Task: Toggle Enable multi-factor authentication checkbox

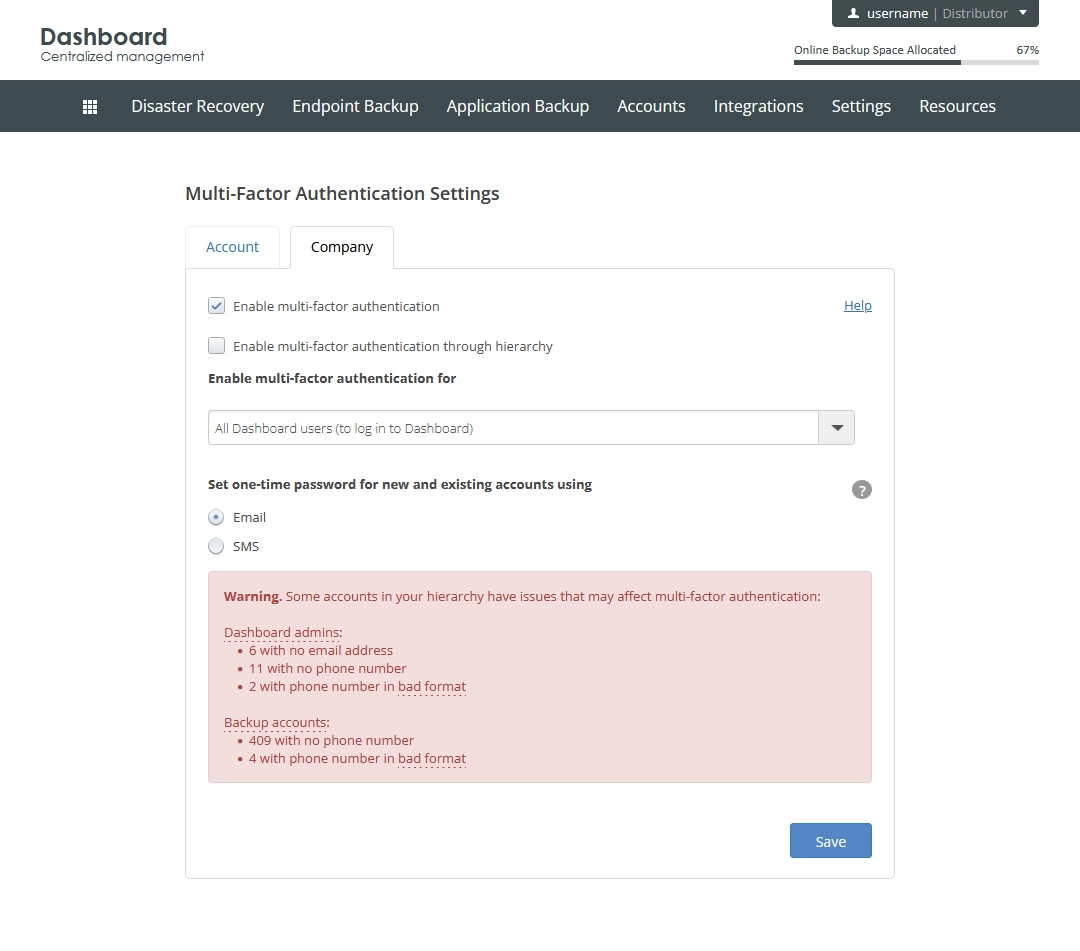Action: pos(216,306)
